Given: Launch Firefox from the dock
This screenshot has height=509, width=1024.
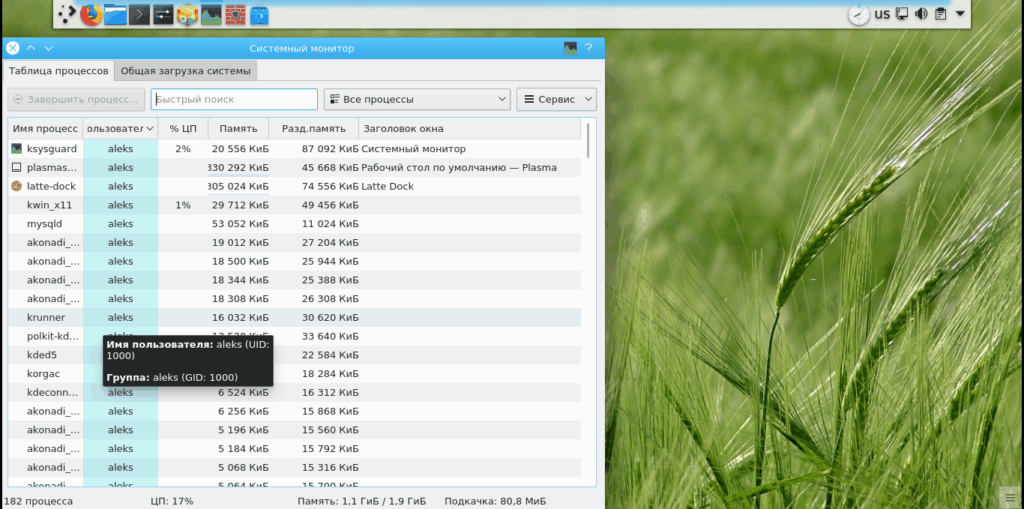Looking at the screenshot, I should pos(91,14).
